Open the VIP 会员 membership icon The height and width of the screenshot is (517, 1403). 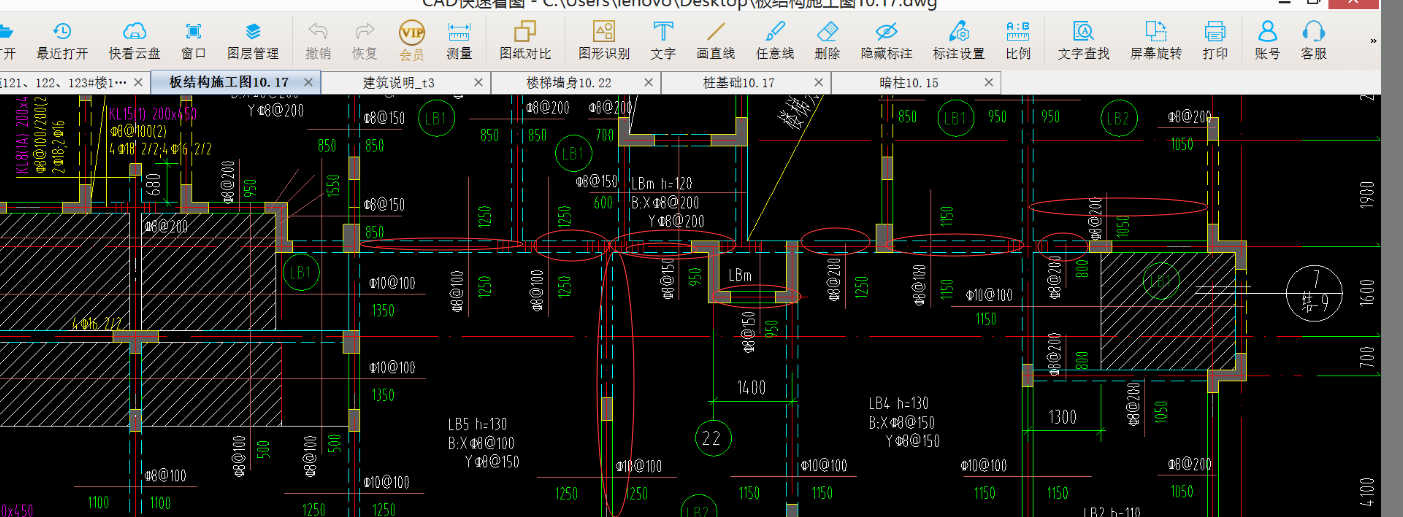tap(411, 41)
